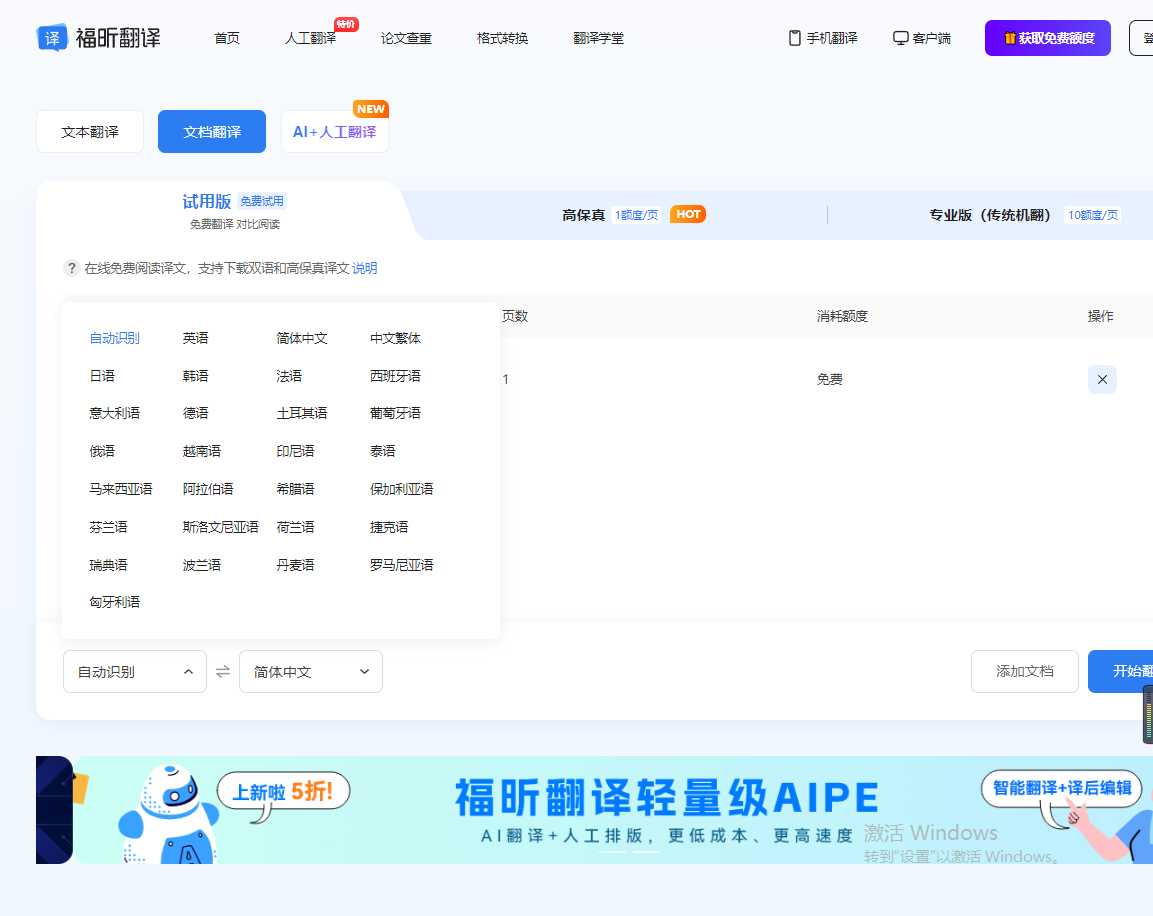Choose 法语 in language list
The width and height of the screenshot is (1153, 916).
click(x=289, y=376)
